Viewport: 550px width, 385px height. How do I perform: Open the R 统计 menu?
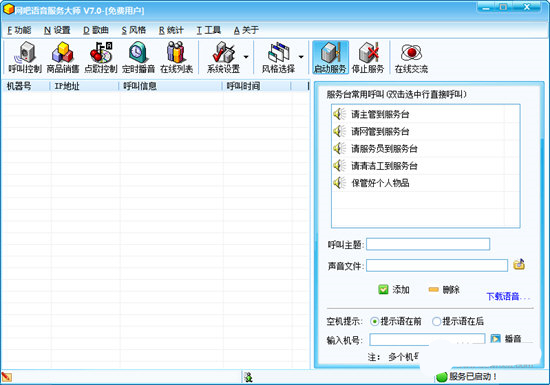pyautogui.click(x=171, y=31)
